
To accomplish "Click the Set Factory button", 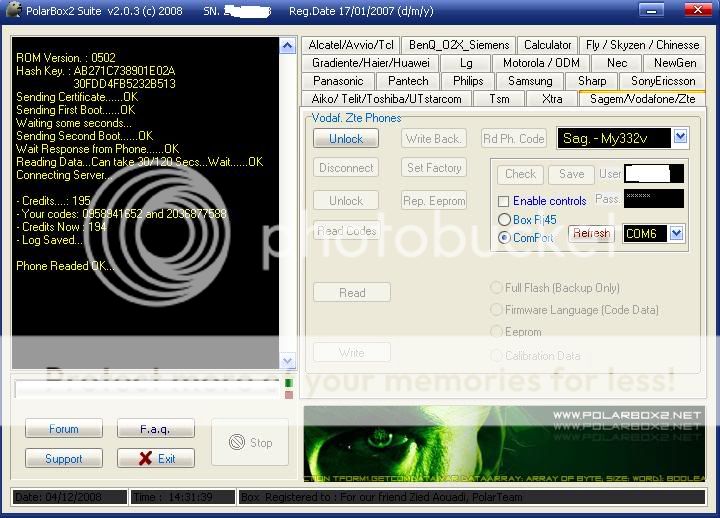I will (433, 168).
